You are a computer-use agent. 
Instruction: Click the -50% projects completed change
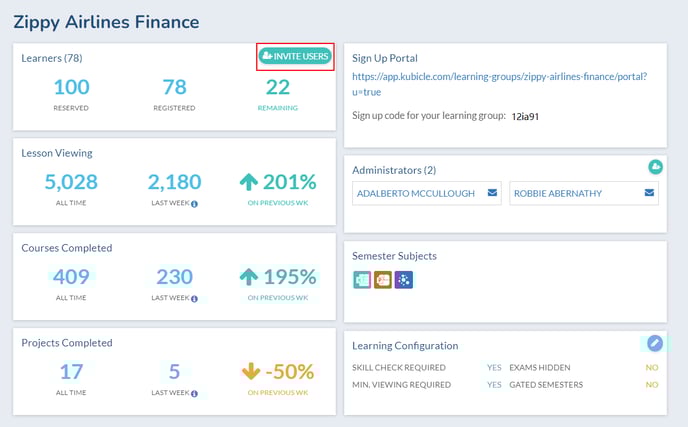290,371
